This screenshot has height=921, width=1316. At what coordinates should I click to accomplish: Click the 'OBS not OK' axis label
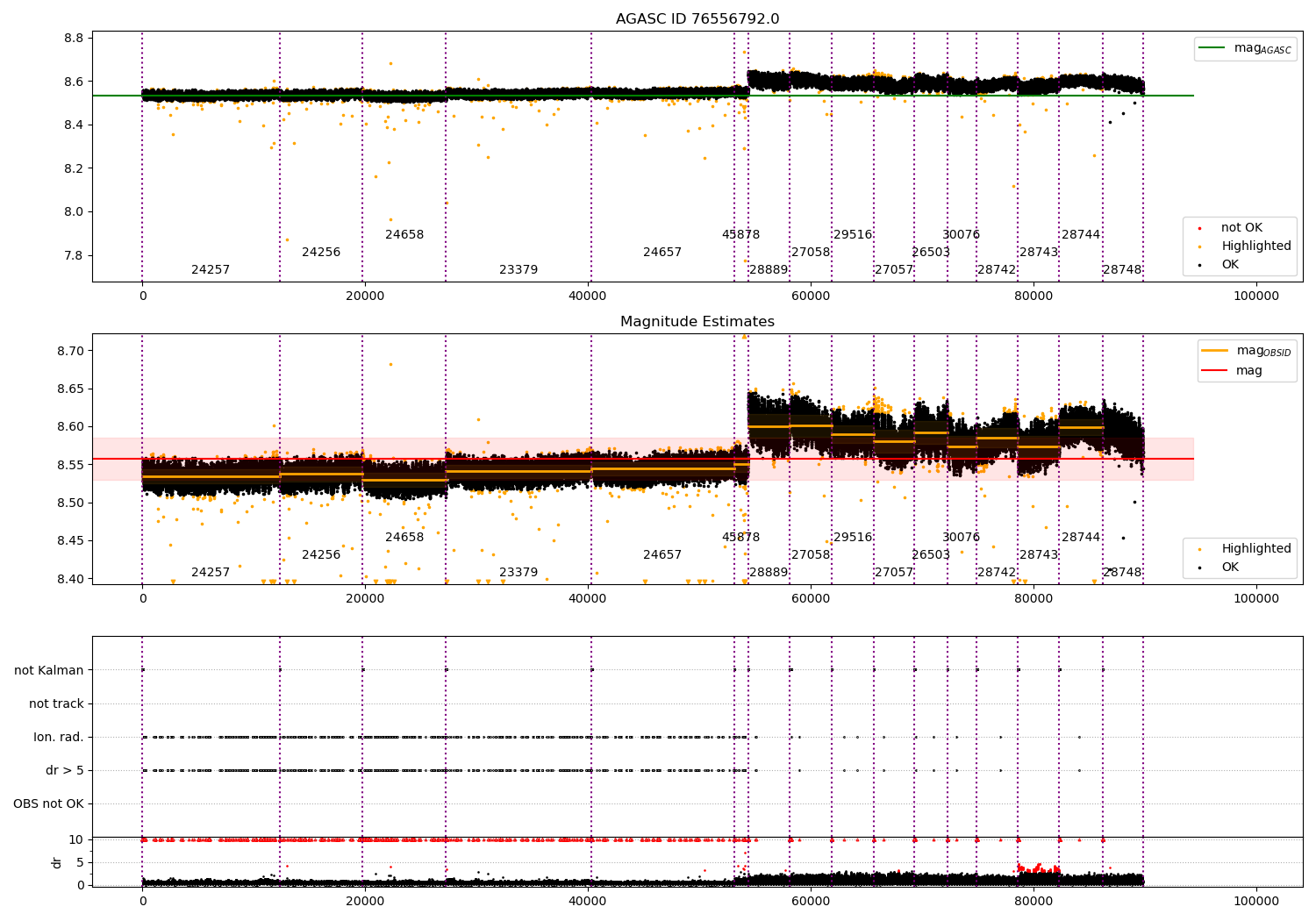(x=49, y=803)
